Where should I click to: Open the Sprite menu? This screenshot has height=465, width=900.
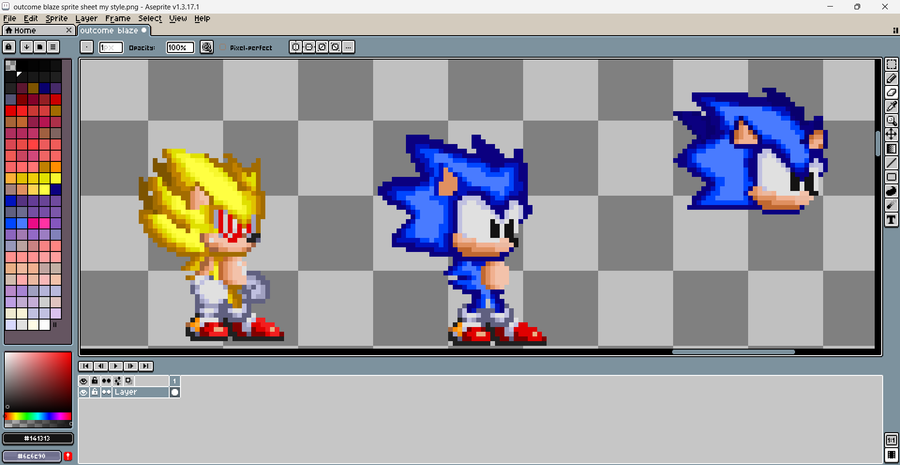click(57, 18)
